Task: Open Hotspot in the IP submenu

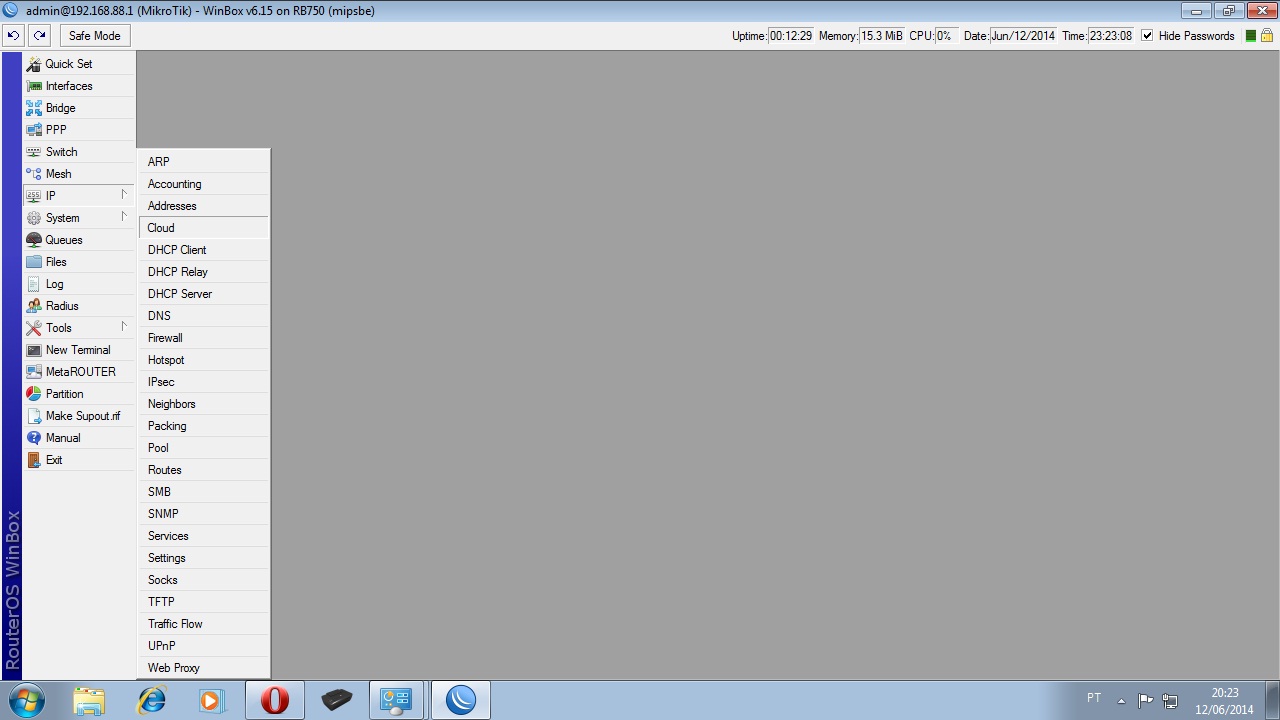Action: [x=204, y=360]
